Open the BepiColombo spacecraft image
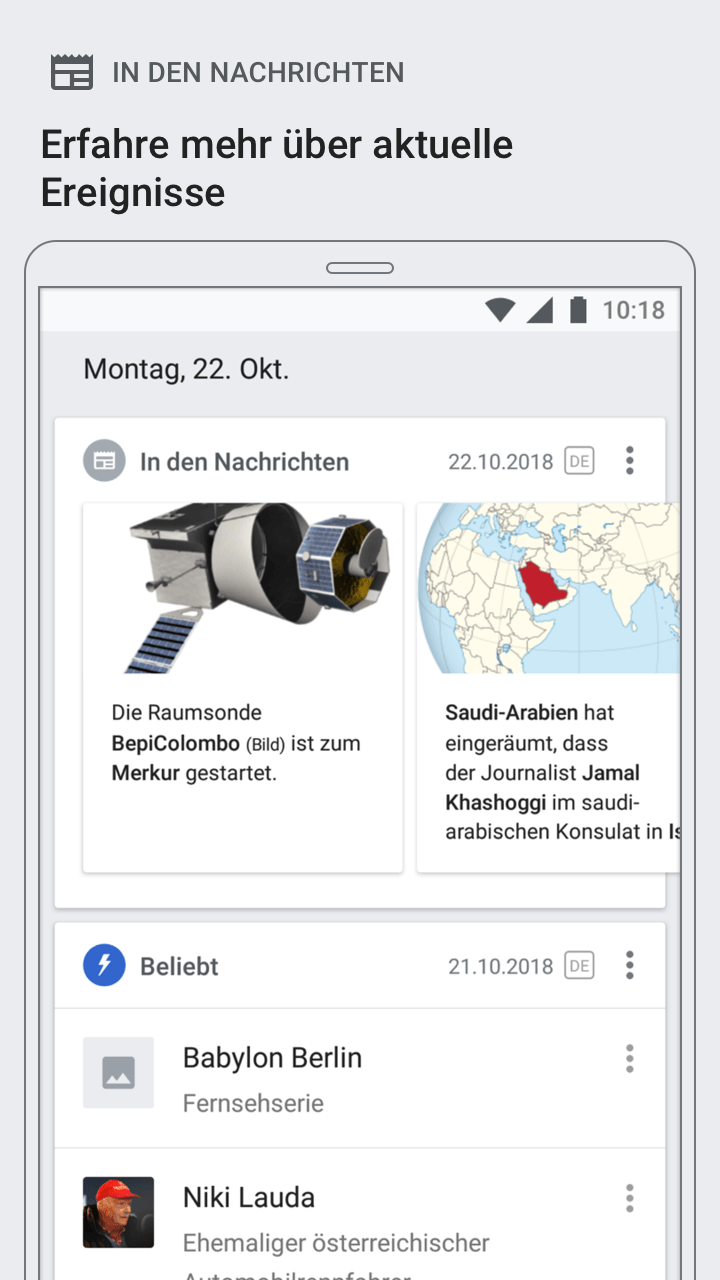The width and height of the screenshot is (720, 1280). [243, 588]
